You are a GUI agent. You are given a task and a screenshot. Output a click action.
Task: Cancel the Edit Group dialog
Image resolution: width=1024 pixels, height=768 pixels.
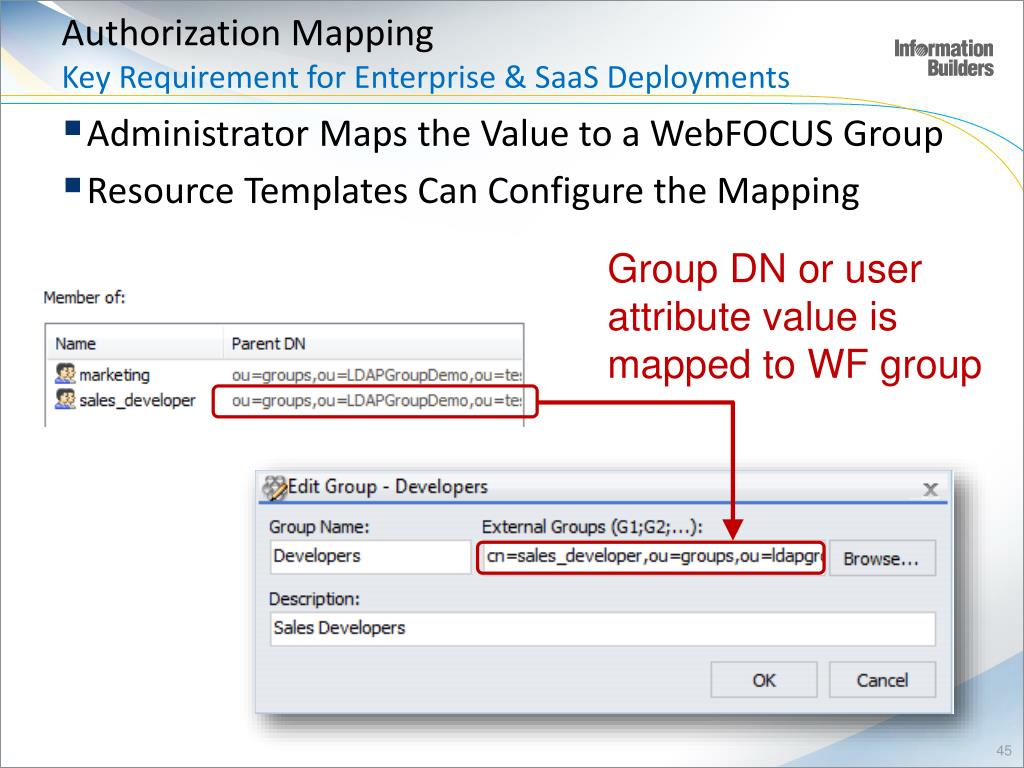[882, 680]
